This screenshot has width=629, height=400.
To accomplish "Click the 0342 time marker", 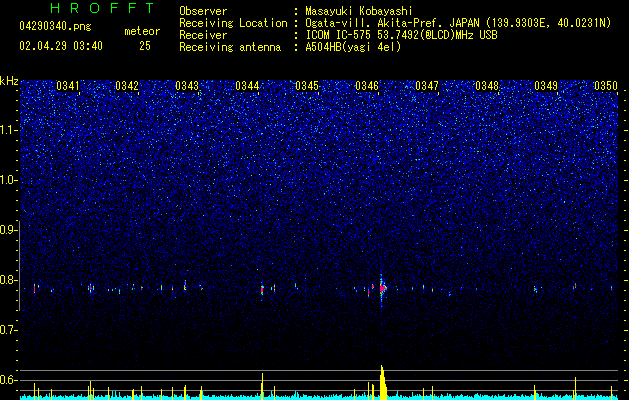I will pyautogui.click(x=127, y=86).
